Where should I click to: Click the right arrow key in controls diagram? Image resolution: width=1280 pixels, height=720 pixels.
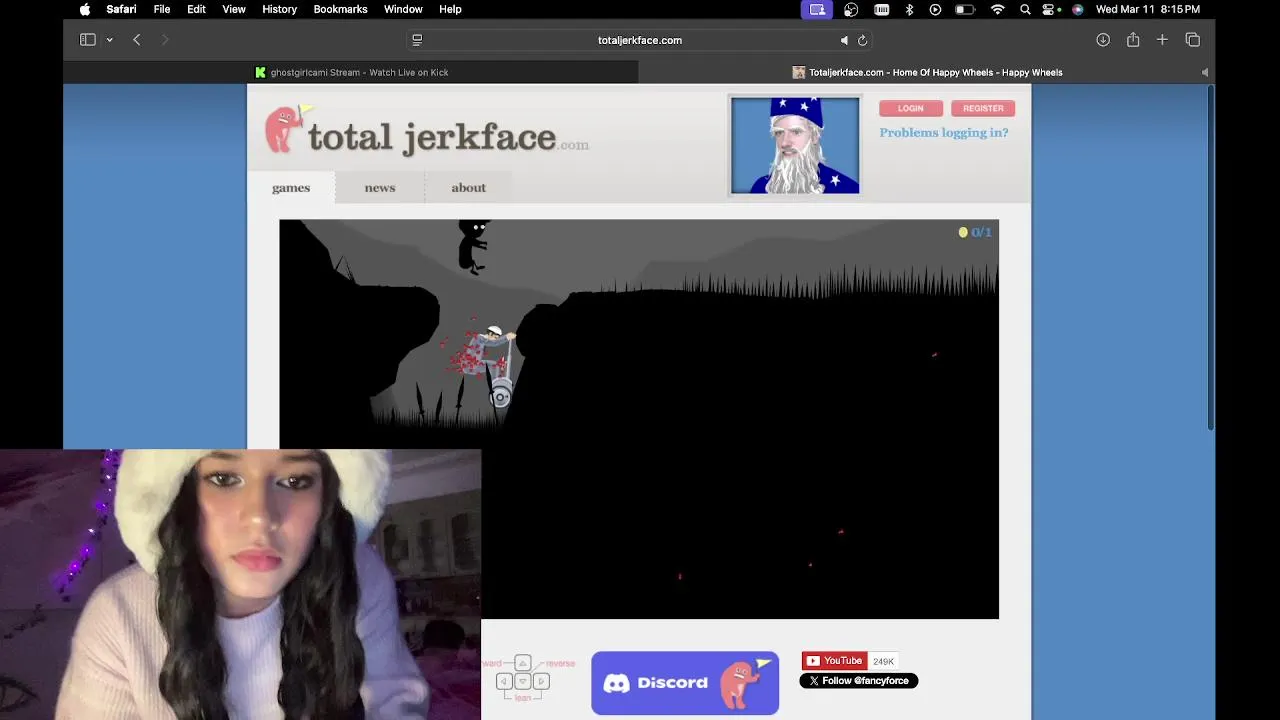tap(541, 682)
